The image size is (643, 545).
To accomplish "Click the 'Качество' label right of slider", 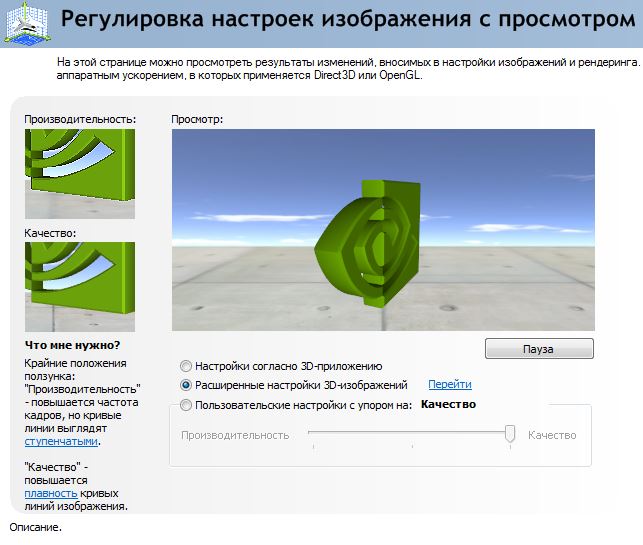I will coord(552,435).
